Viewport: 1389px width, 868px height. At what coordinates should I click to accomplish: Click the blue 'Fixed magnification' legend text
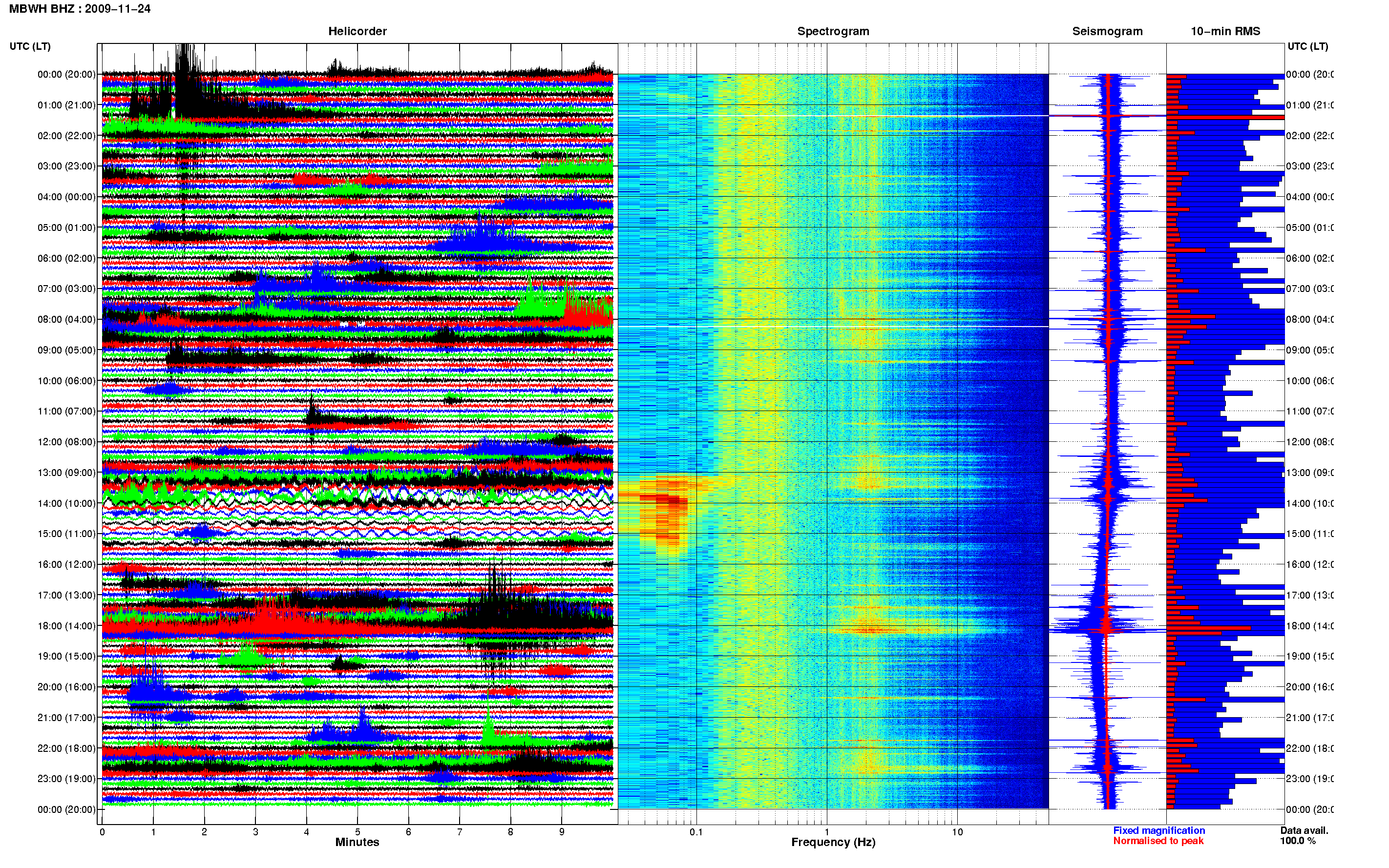click(1159, 831)
